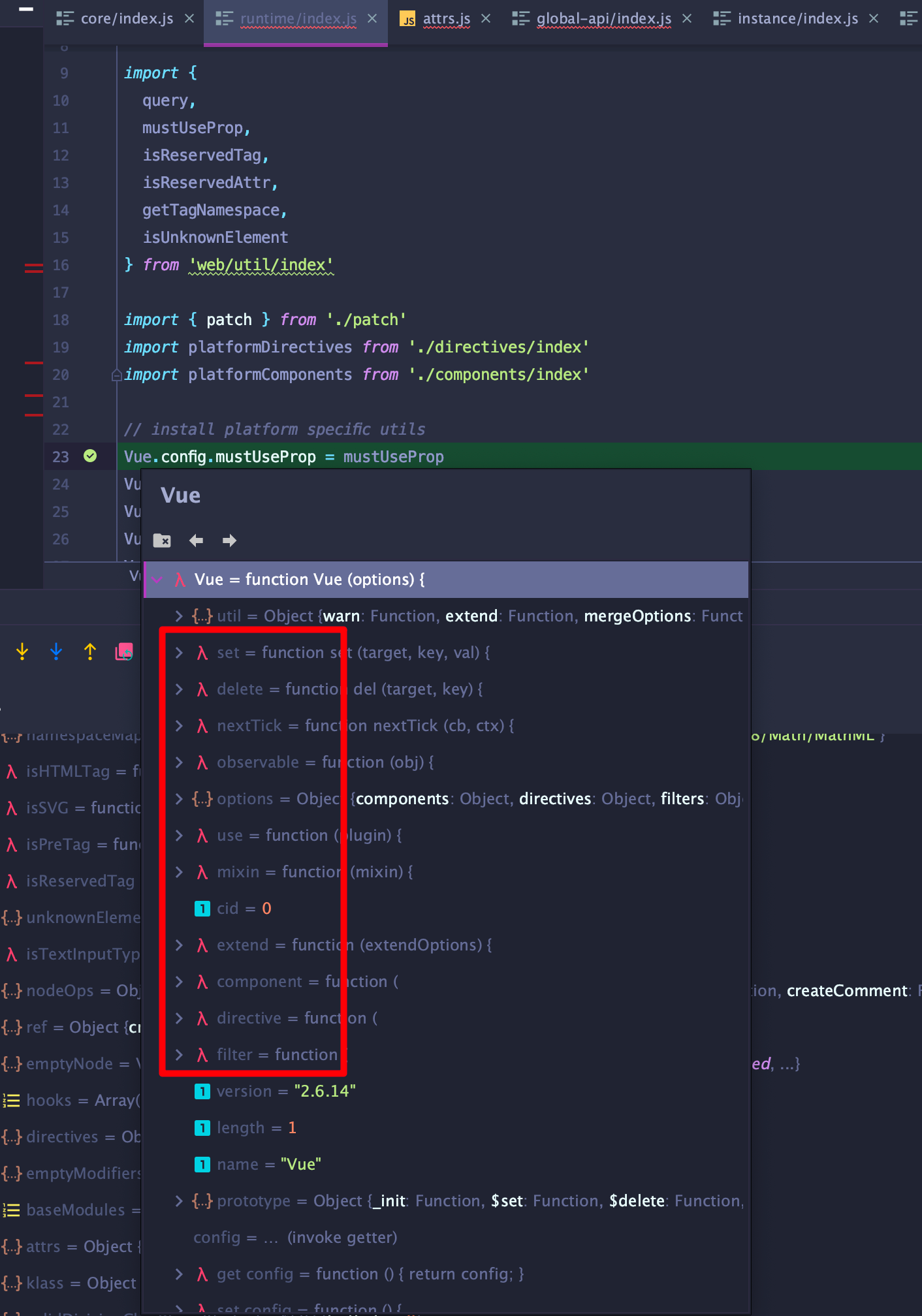Open the attrs.js tab
This screenshot has height=1316, width=922.
coord(447,19)
